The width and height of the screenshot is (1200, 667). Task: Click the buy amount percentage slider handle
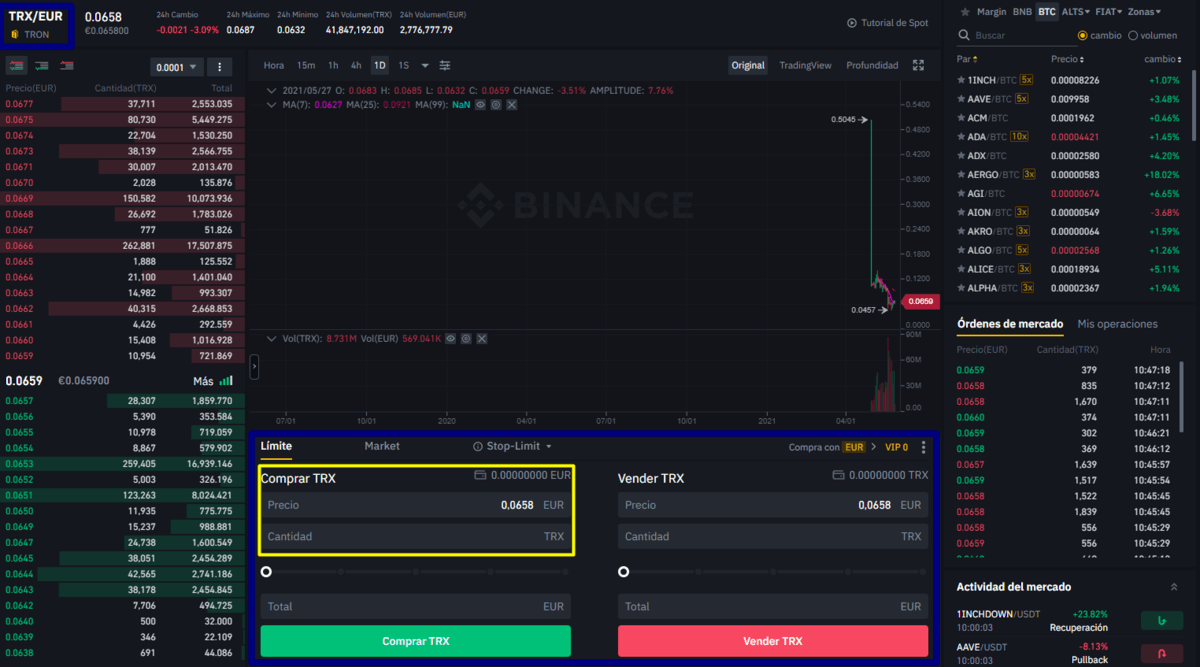tap(266, 572)
